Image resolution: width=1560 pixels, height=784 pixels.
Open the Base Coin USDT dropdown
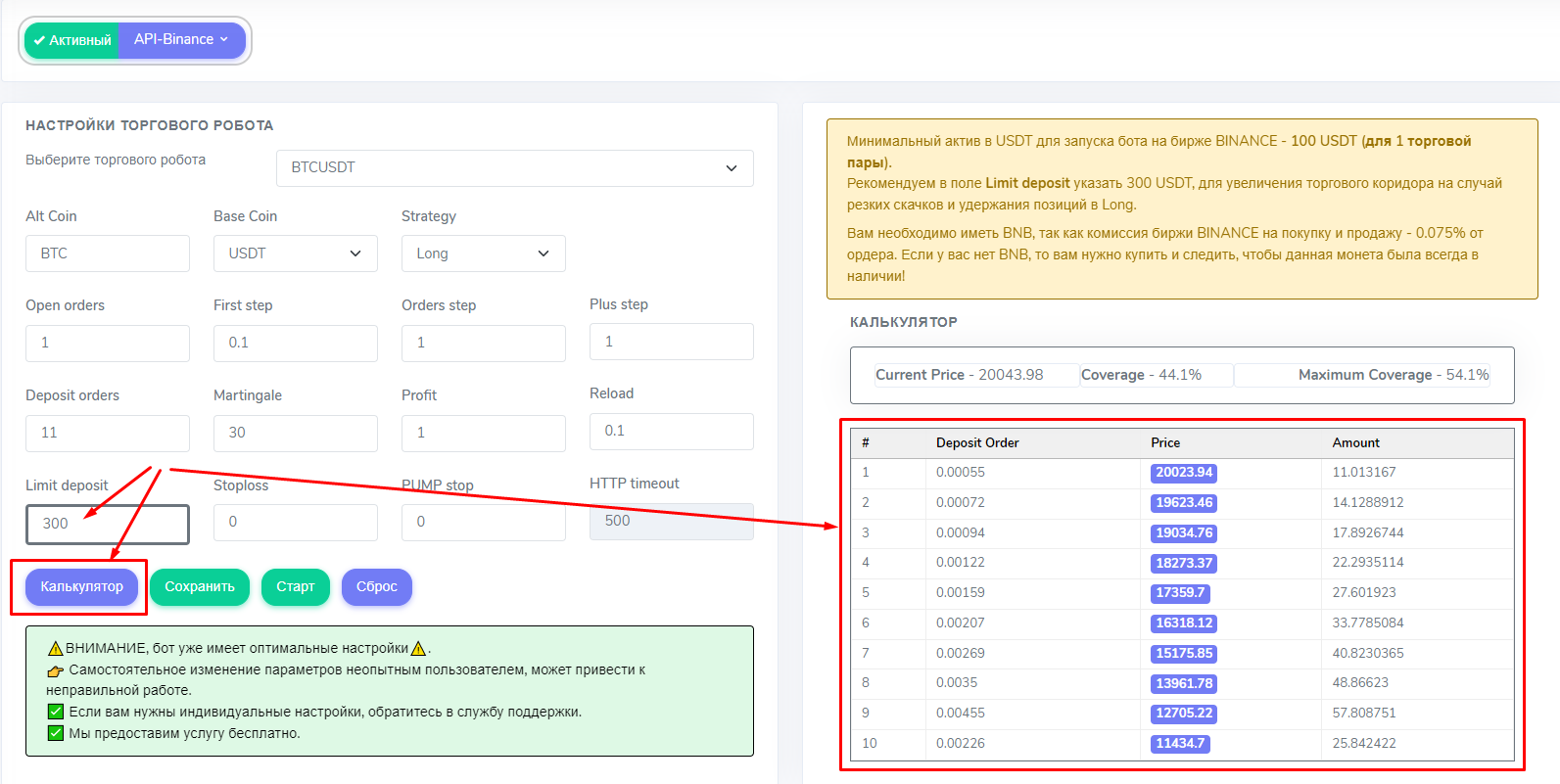(295, 254)
